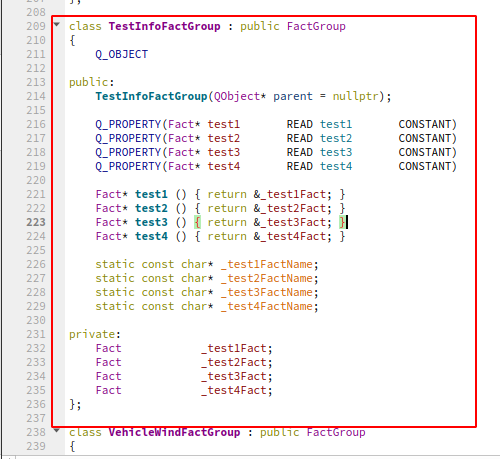
Task: Click the _test1FactName static member
Action: pyautogui.click(x=267, y=264)
